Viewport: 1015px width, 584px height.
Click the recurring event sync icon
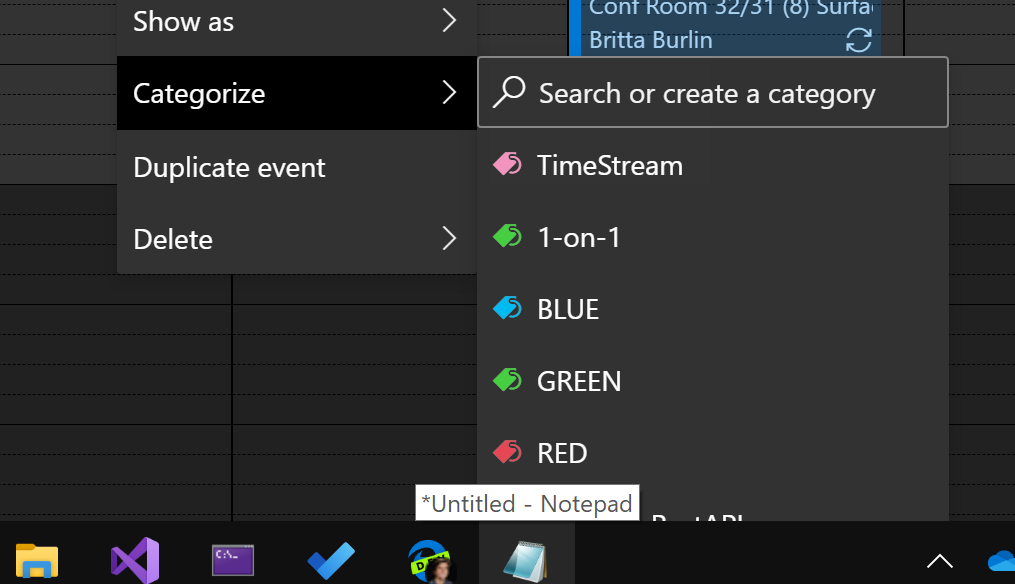click(859, 40)
